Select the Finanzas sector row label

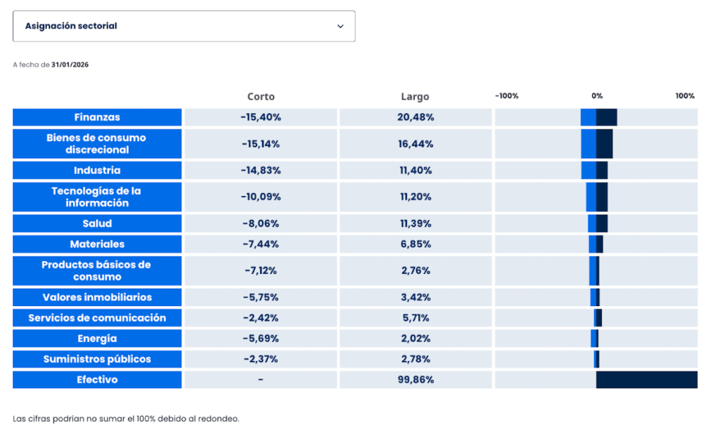pos(97,117)
